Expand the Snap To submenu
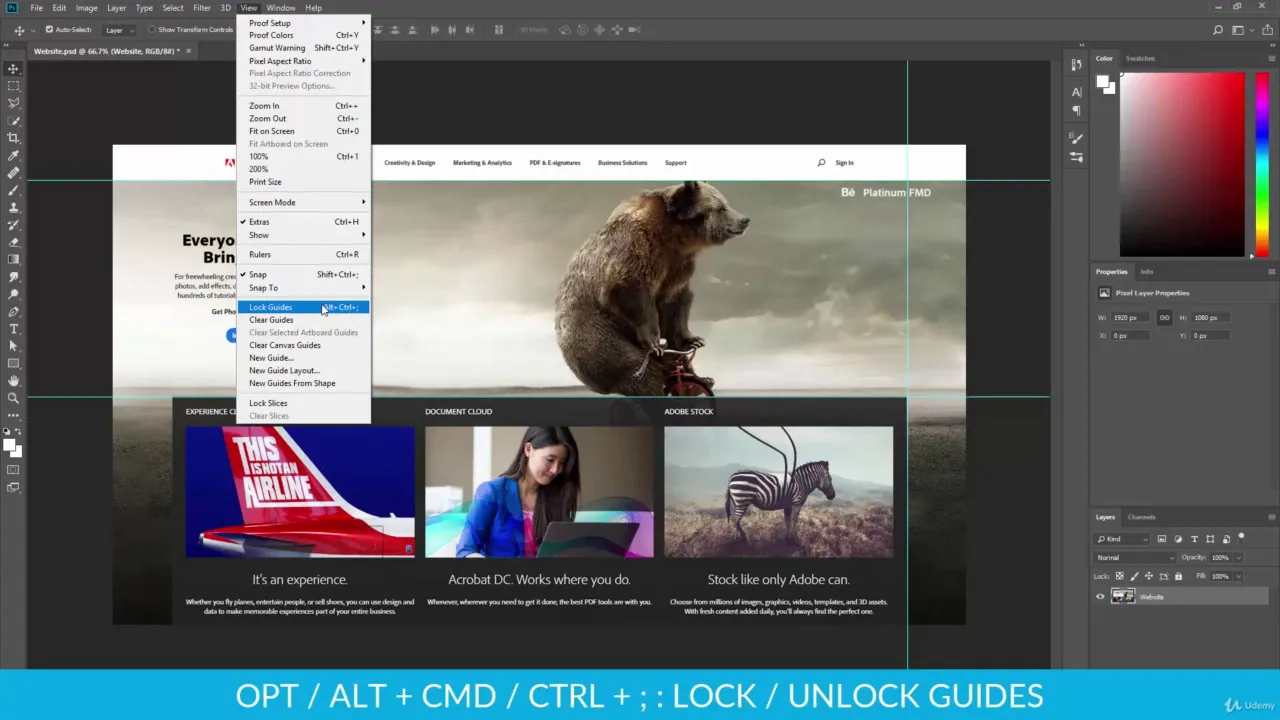 click(x=304, y=288)
